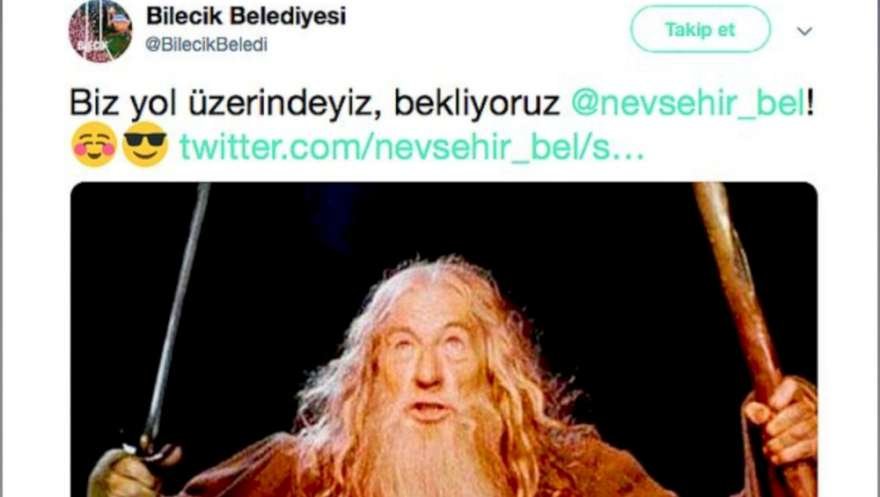Screen dimensions: 880x497
Task: Click the blushing smiley emoji
Action: coord(94,145)
